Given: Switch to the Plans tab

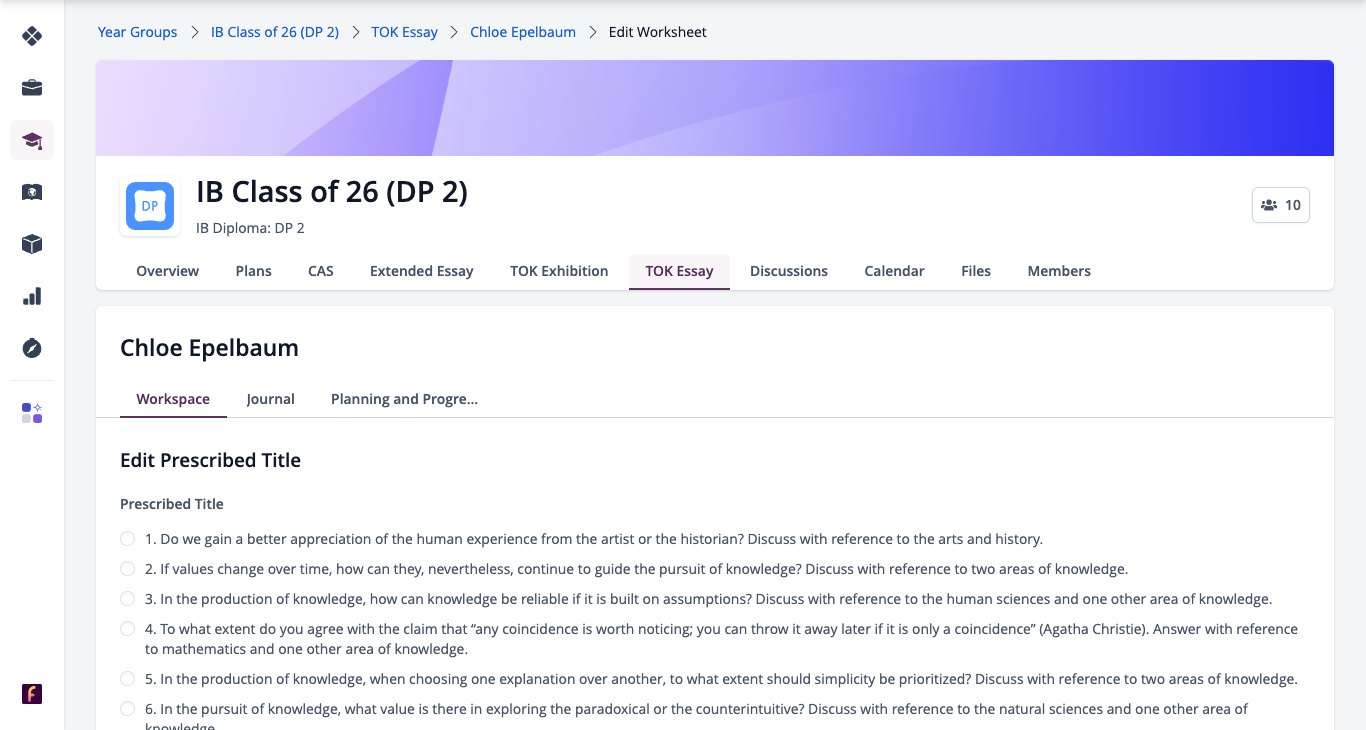Looking at the screenshot, I should [x=254, y=271].
